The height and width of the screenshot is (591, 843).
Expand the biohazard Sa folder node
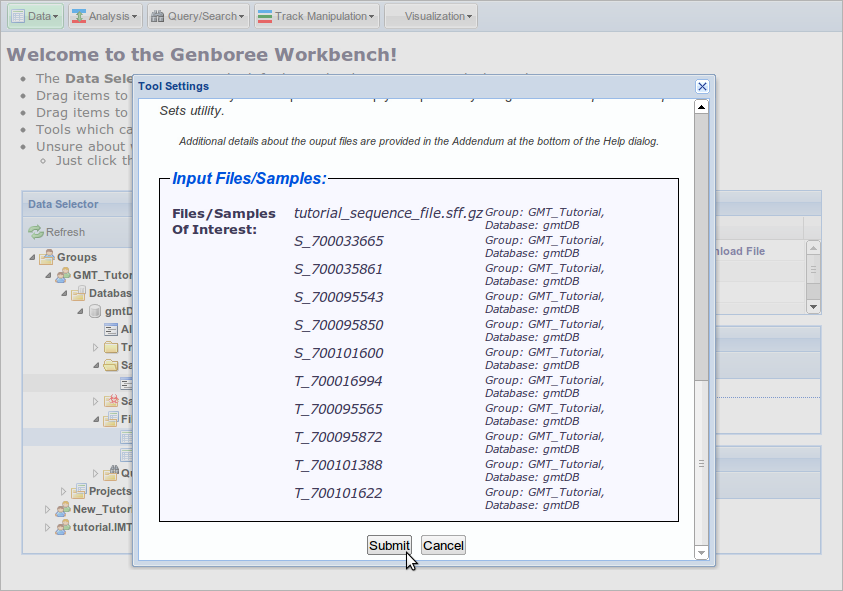pyautogui.click(x=96, y=401)
